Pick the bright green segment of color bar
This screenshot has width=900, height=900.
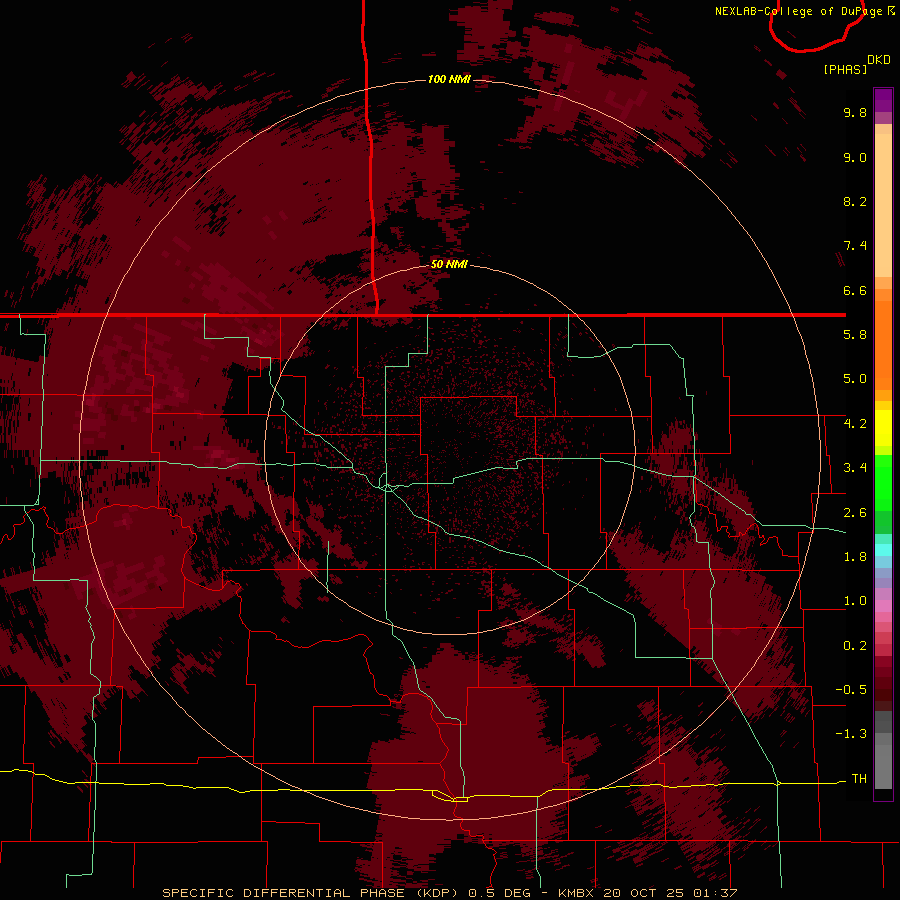click(x=883, y=482)
